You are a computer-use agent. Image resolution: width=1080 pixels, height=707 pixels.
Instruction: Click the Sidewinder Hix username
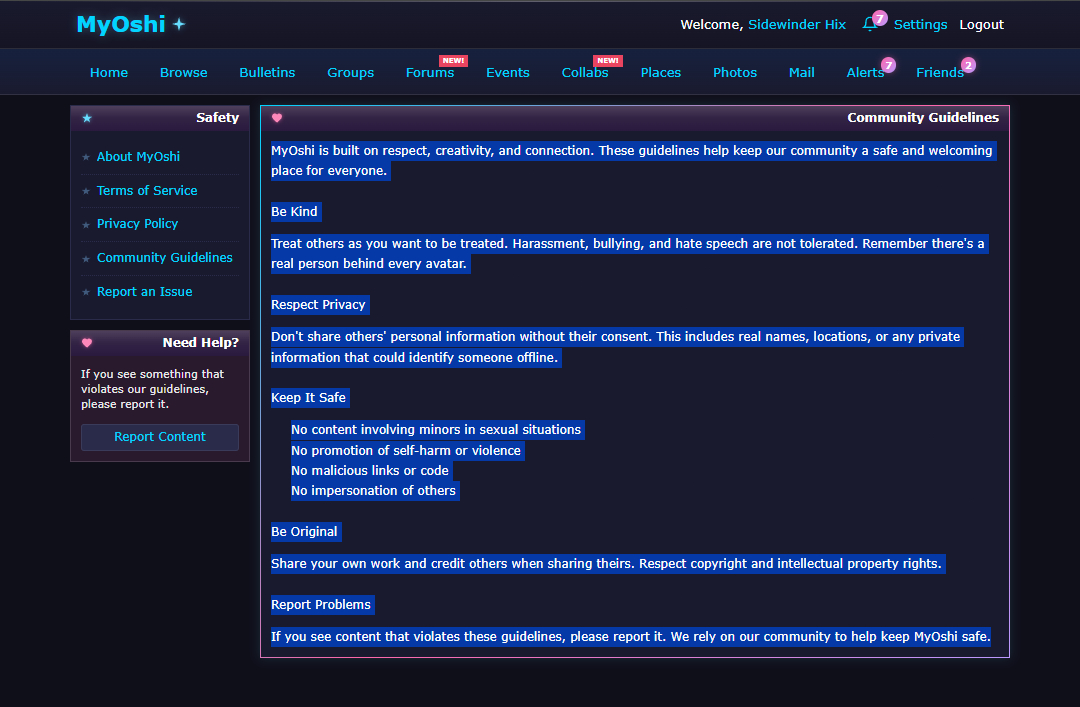797,25
